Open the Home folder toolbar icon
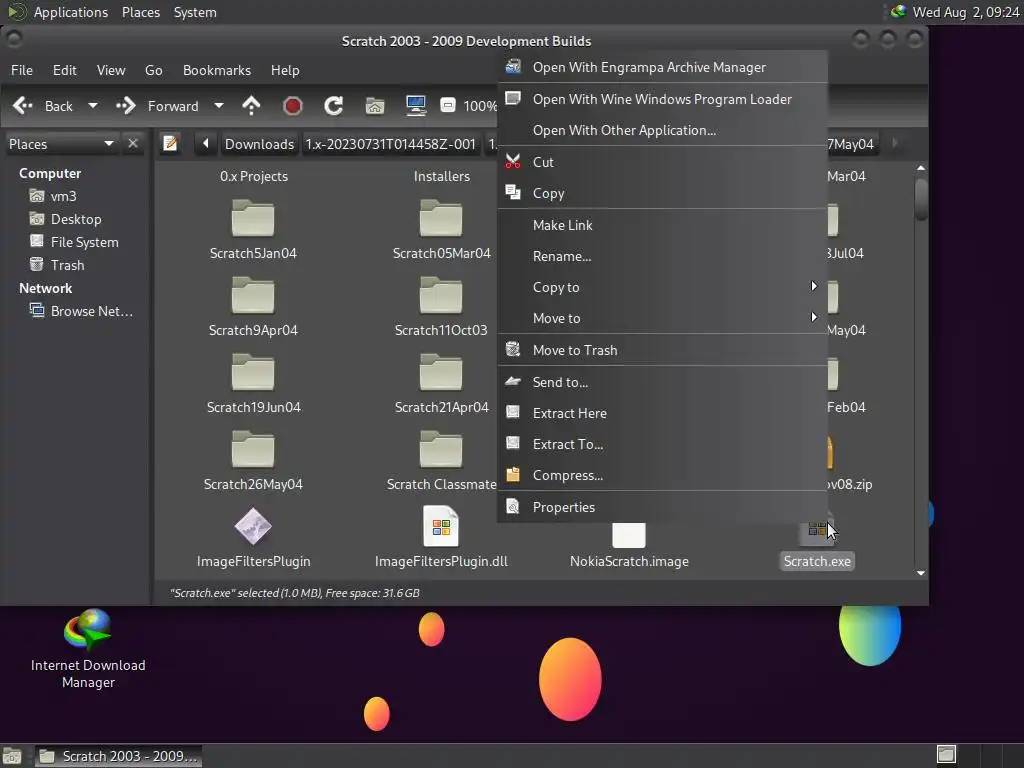Viewport: 1024px width, 768px height. click(x=375, y=106)
